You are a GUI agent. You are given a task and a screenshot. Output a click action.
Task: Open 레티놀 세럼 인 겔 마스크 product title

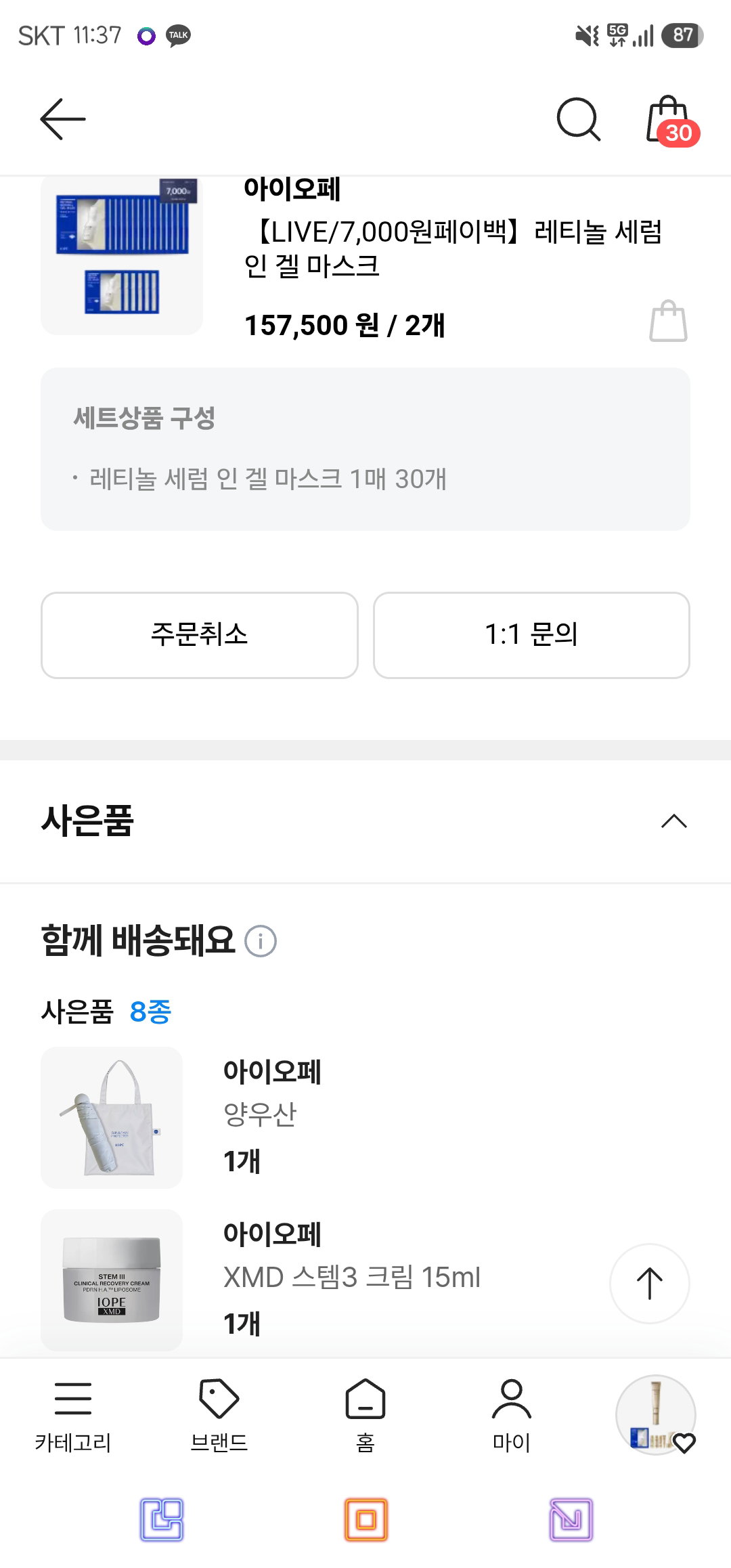(453, 249)
